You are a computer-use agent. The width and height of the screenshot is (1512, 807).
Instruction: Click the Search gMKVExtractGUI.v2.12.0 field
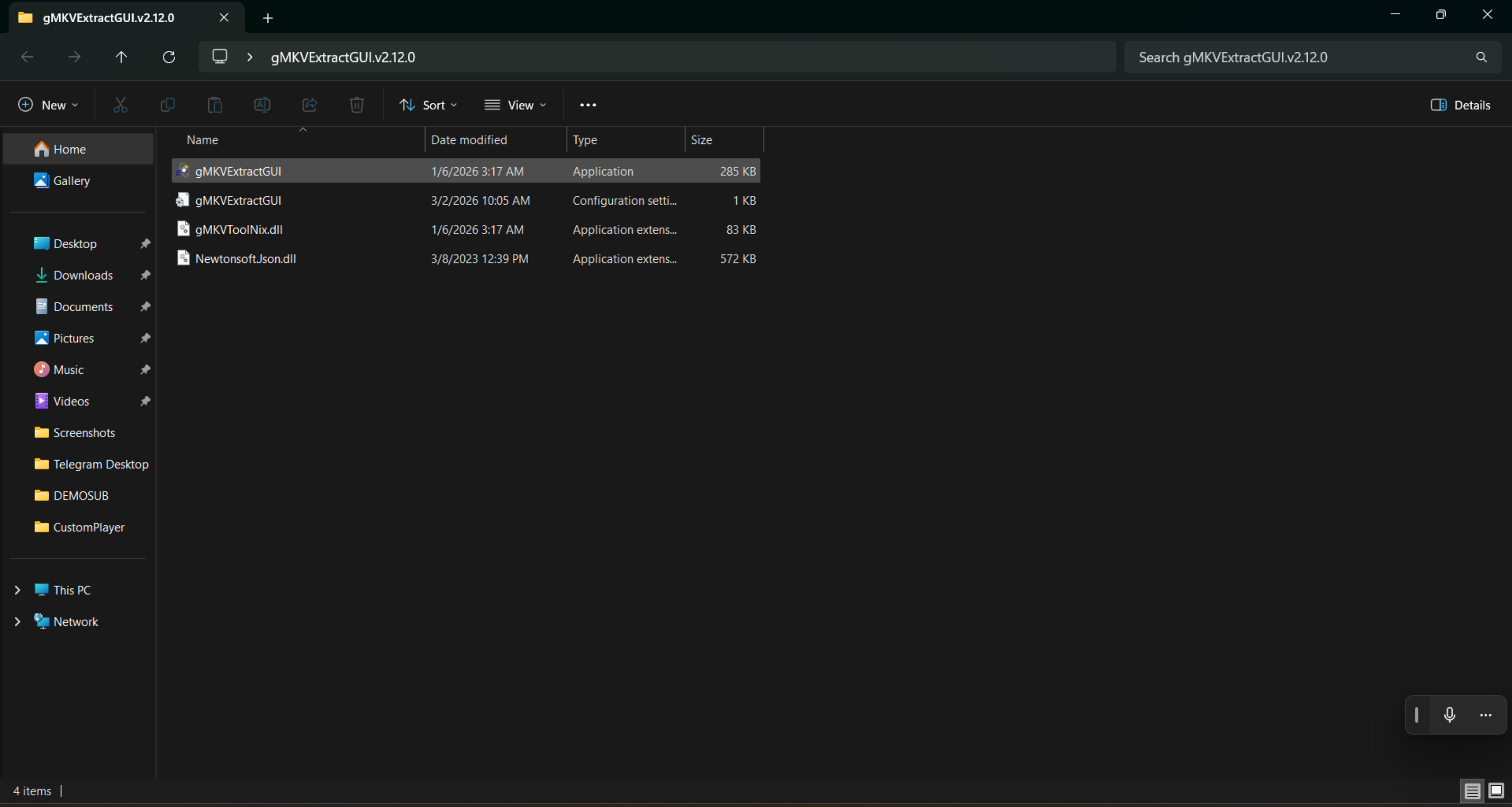tap(1303, 57)
